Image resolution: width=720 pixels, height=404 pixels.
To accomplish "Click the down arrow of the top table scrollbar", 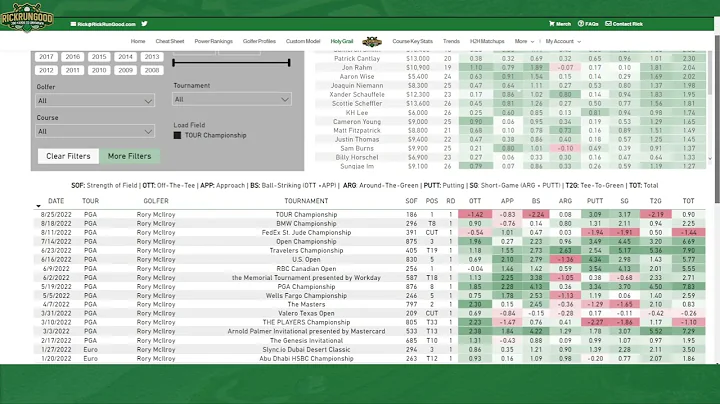I will [710, 159].
